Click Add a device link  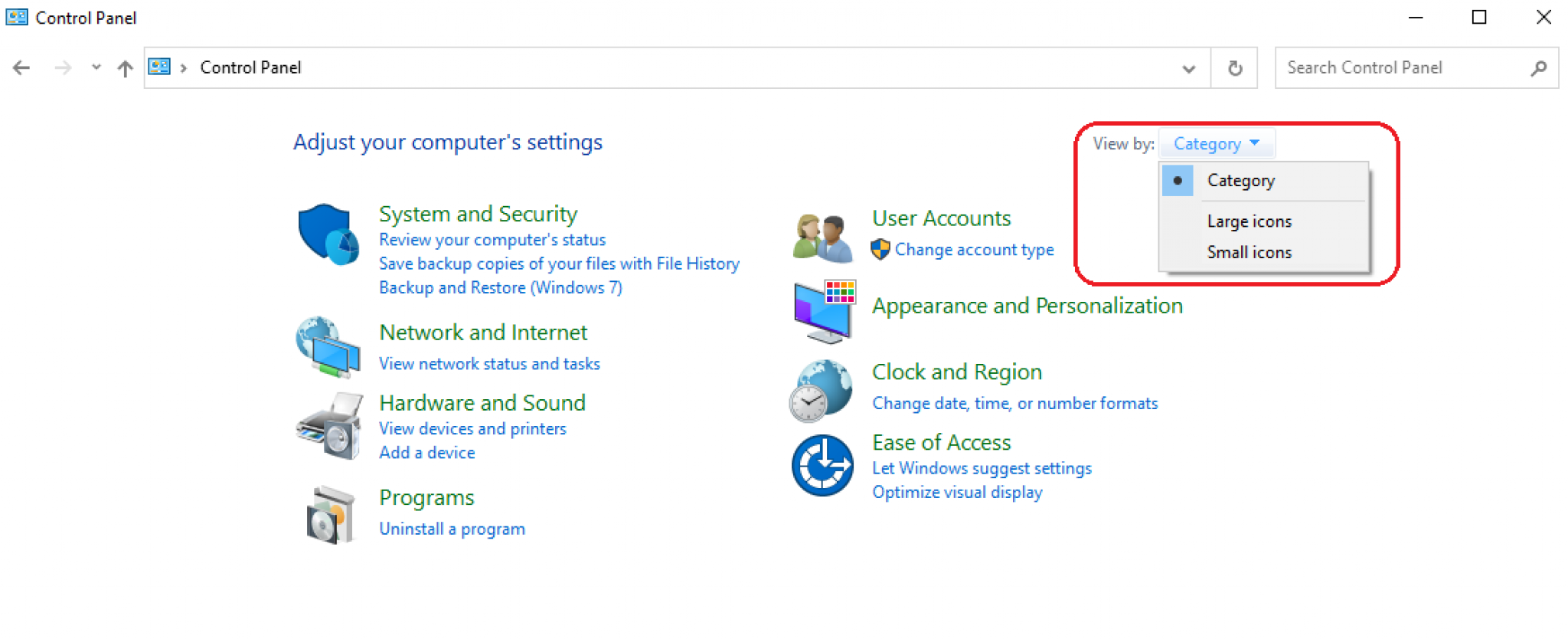[427, 453]
